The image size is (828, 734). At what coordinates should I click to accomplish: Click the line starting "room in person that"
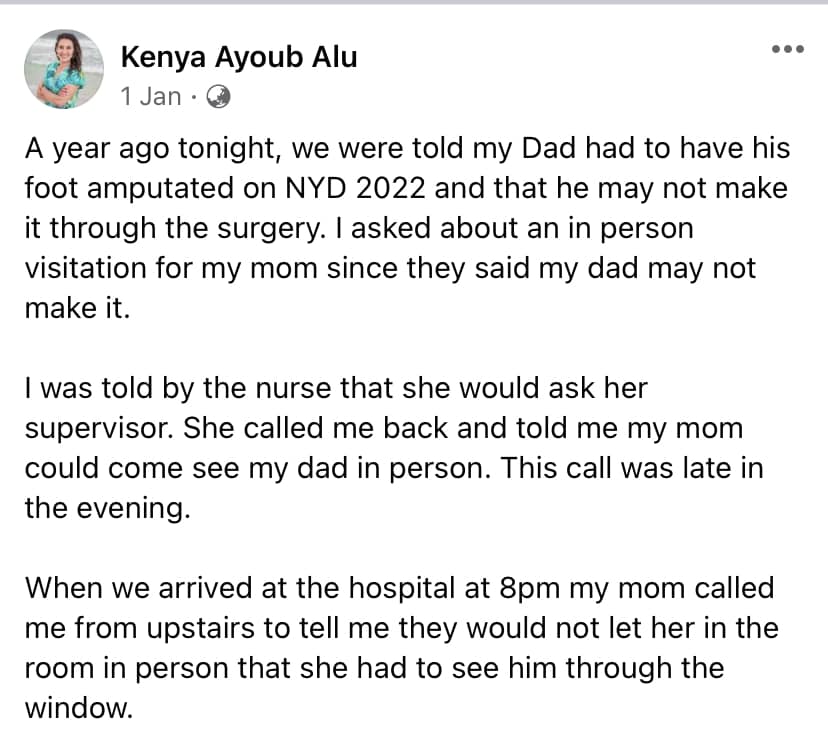click(374, 669)
